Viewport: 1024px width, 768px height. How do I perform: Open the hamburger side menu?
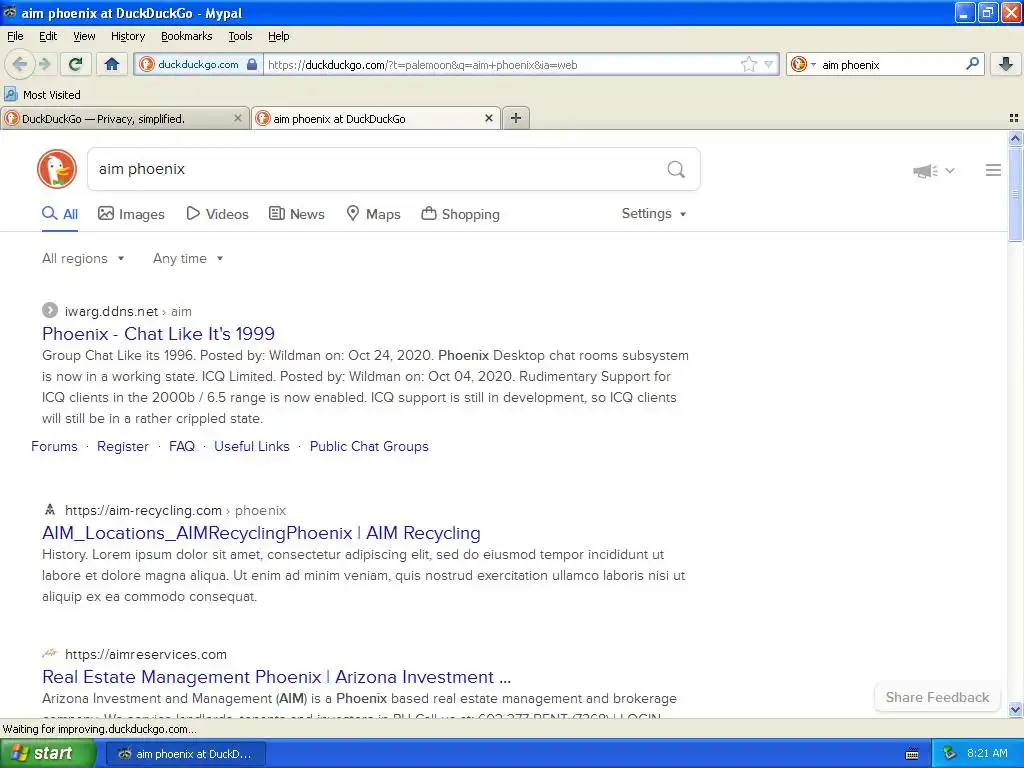(993, 170)
